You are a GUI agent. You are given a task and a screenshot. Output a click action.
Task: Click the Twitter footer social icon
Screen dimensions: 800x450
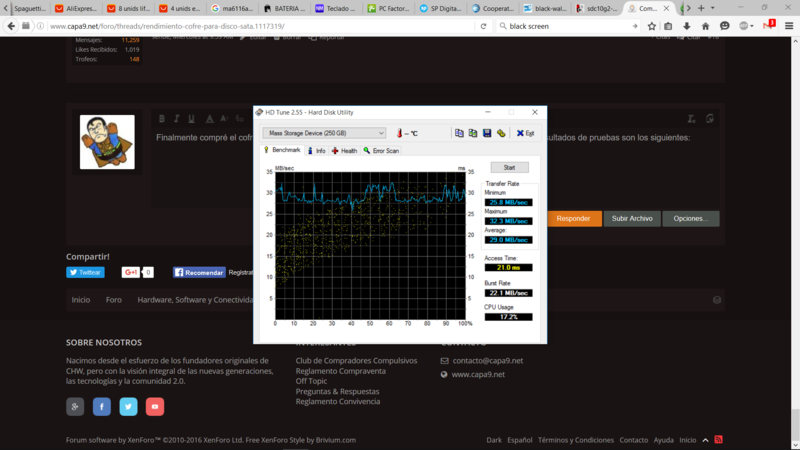click(x=128, y=407)
